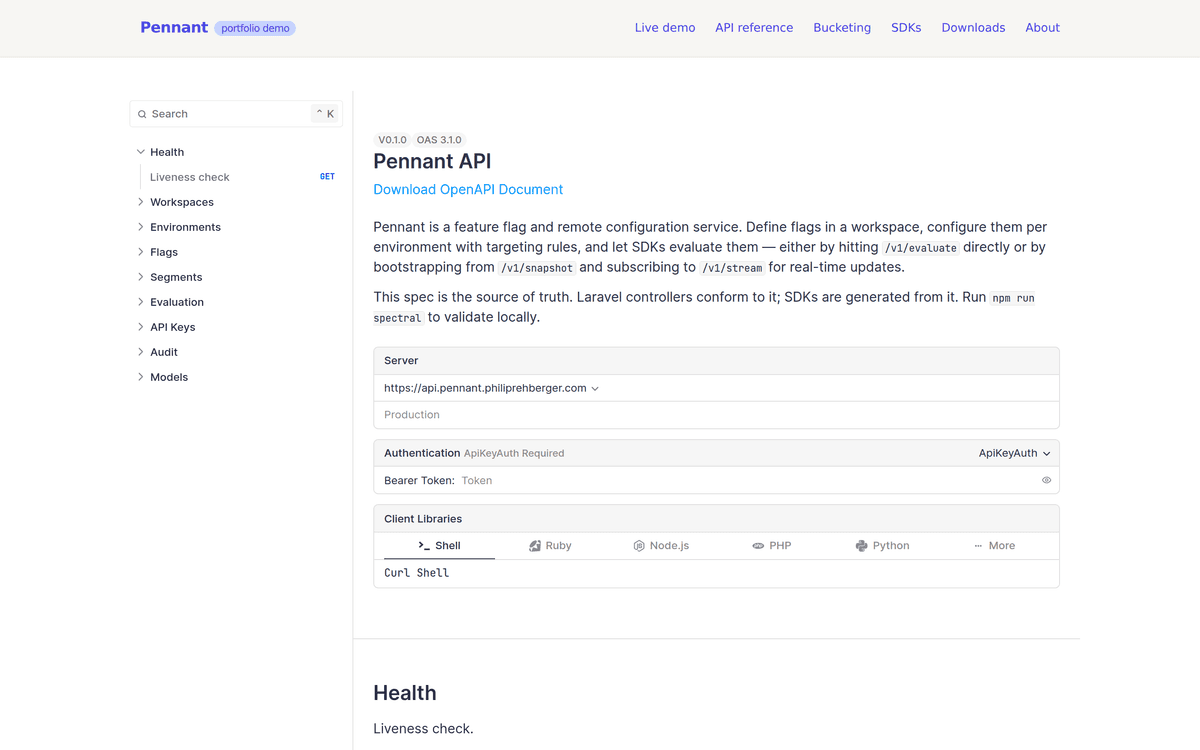Click the /v1/evaluate inline code
This screenshot has height=750, width=1200.
click(x=921, y=248)
